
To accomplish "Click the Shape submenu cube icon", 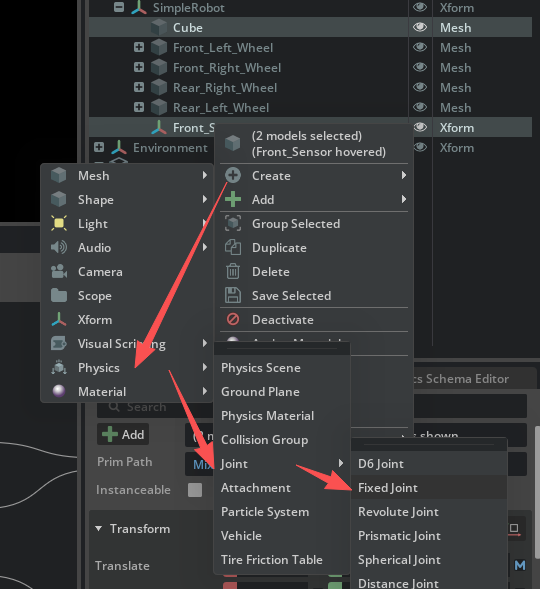I will tap(59, 199).
